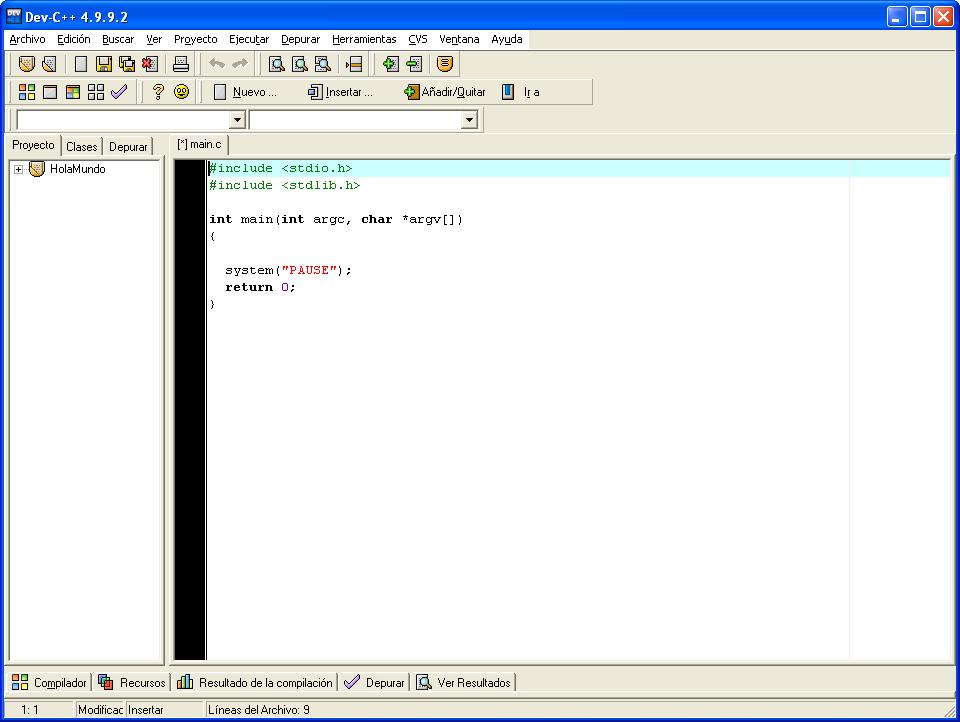Click the green minus Remove from Project icon
Image resolution: width=960 pixels, height=722 pixels.
(x=414, y=64)
